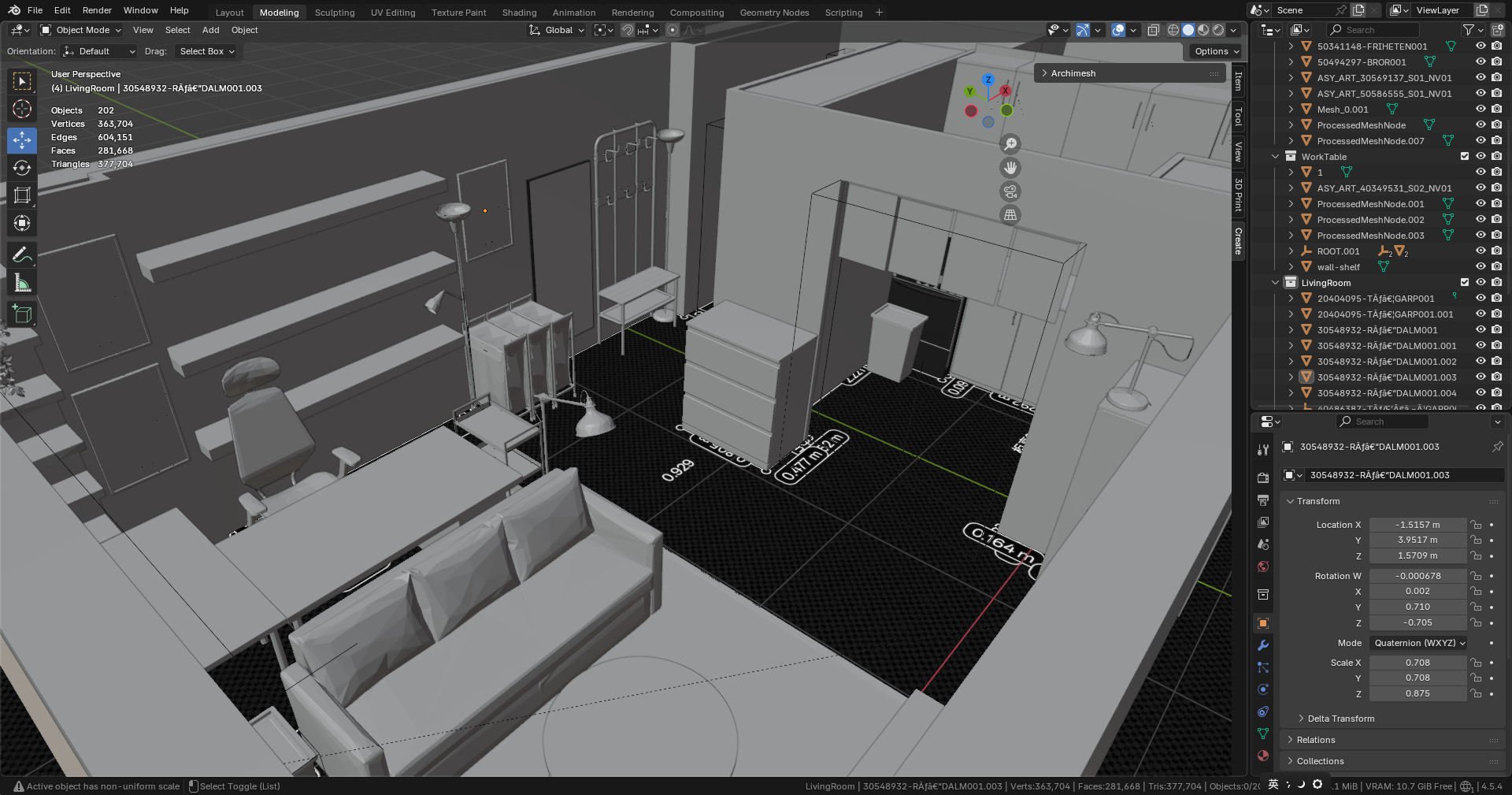This screenshot has width=1512, height=795.
Task: Select the Measure tool
Action: (x=21, y=282)
